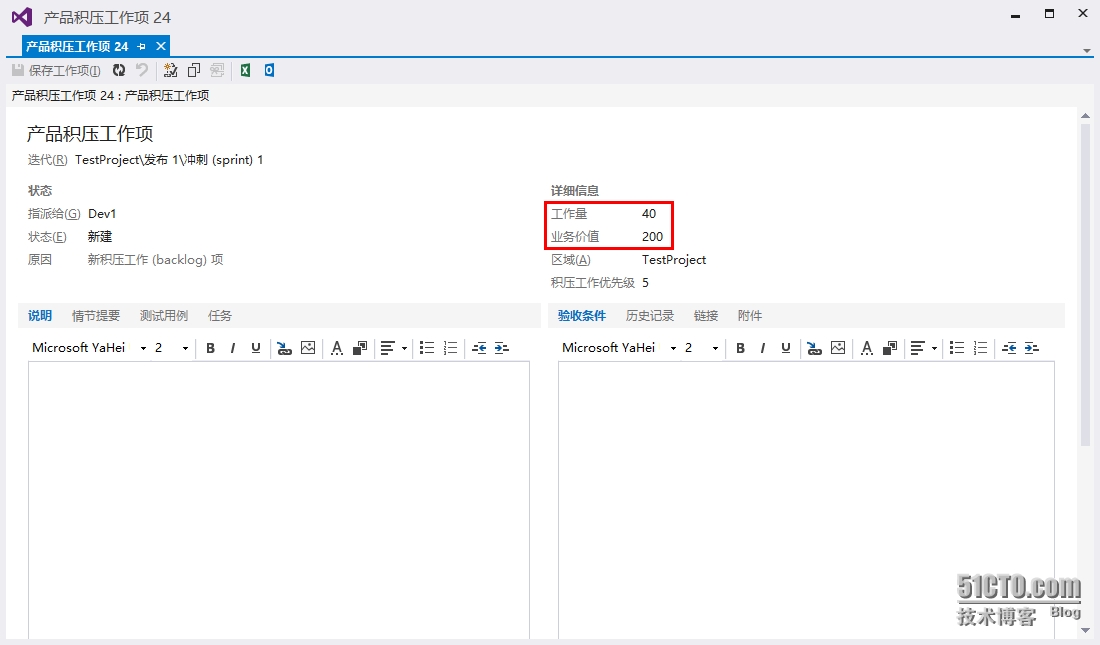Insert image in 说明 editor
The width and height of the screenshot is (1100, 645).
[x=308, y=348]
